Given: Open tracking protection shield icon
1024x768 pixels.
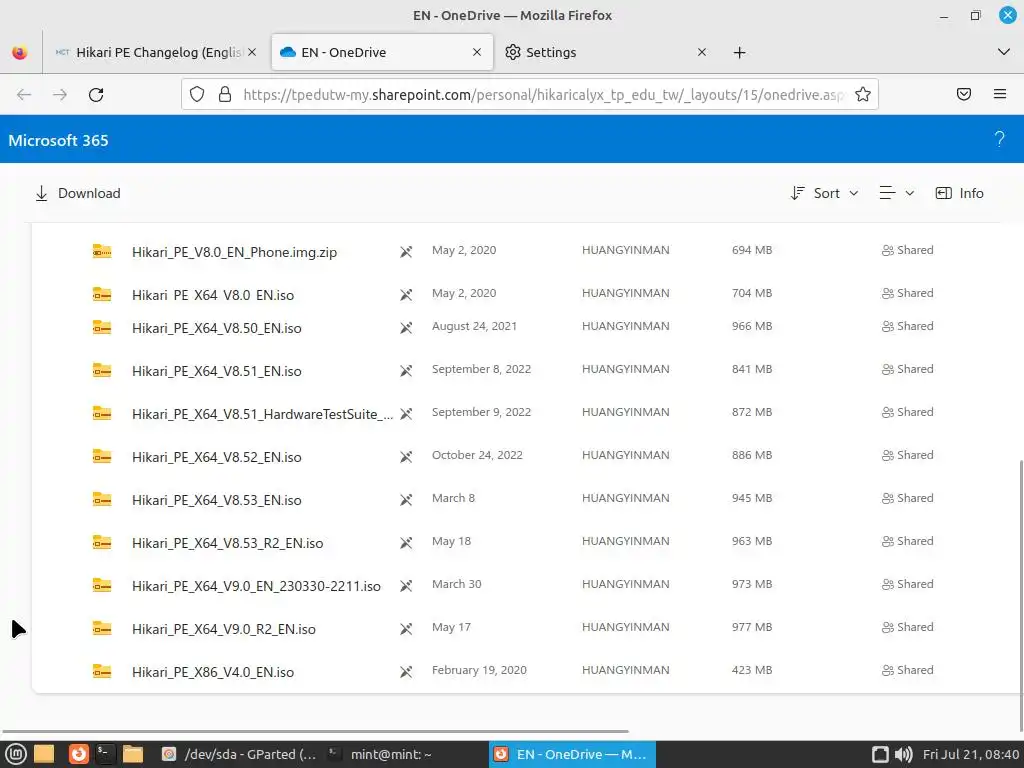Looking at the screenshot, I should (x=197, y=95).
